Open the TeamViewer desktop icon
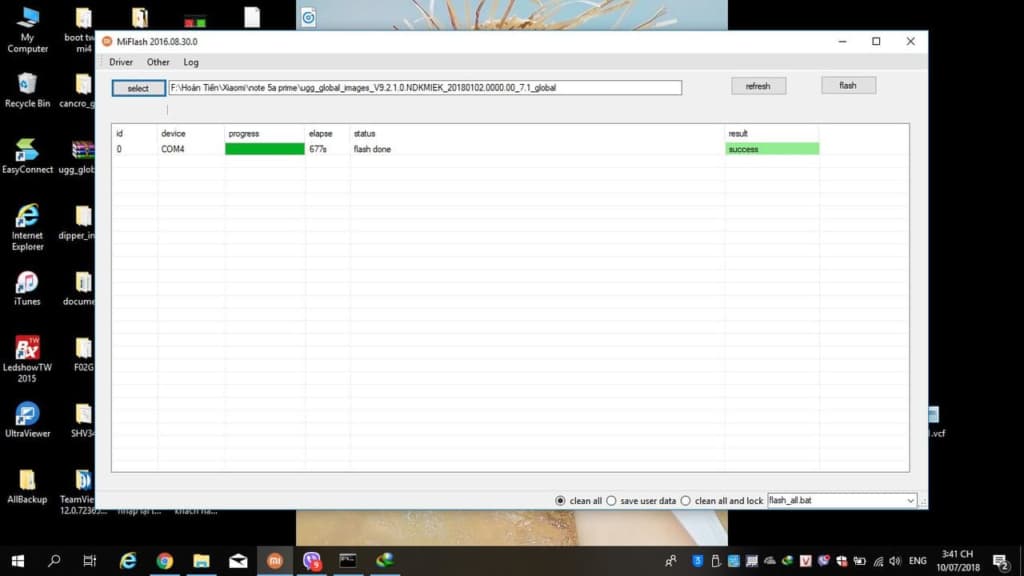 coord(83,492)
